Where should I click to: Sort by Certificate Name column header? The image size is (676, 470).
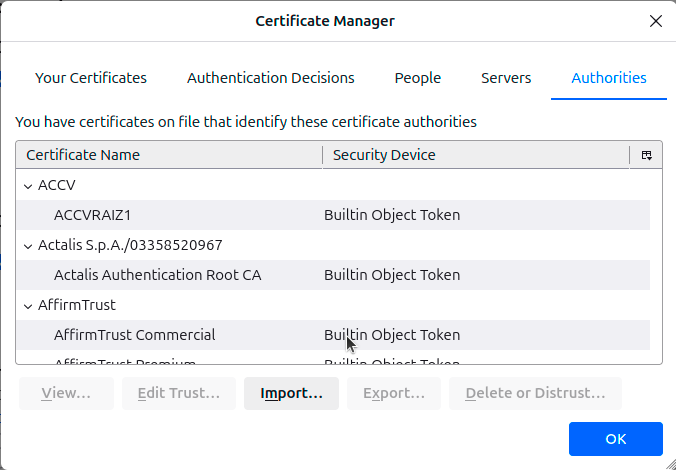click(169, 155)
